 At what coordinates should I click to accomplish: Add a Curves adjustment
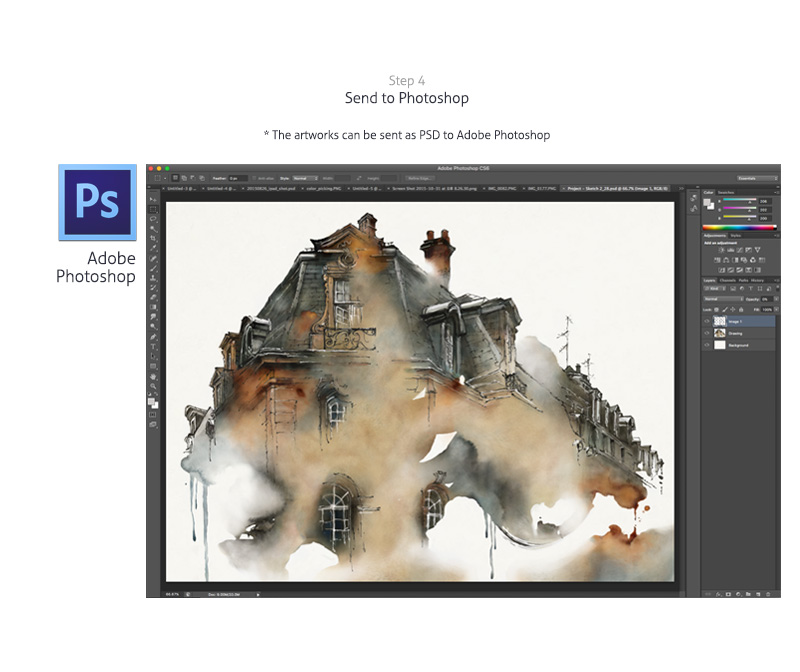click(739, 250)
